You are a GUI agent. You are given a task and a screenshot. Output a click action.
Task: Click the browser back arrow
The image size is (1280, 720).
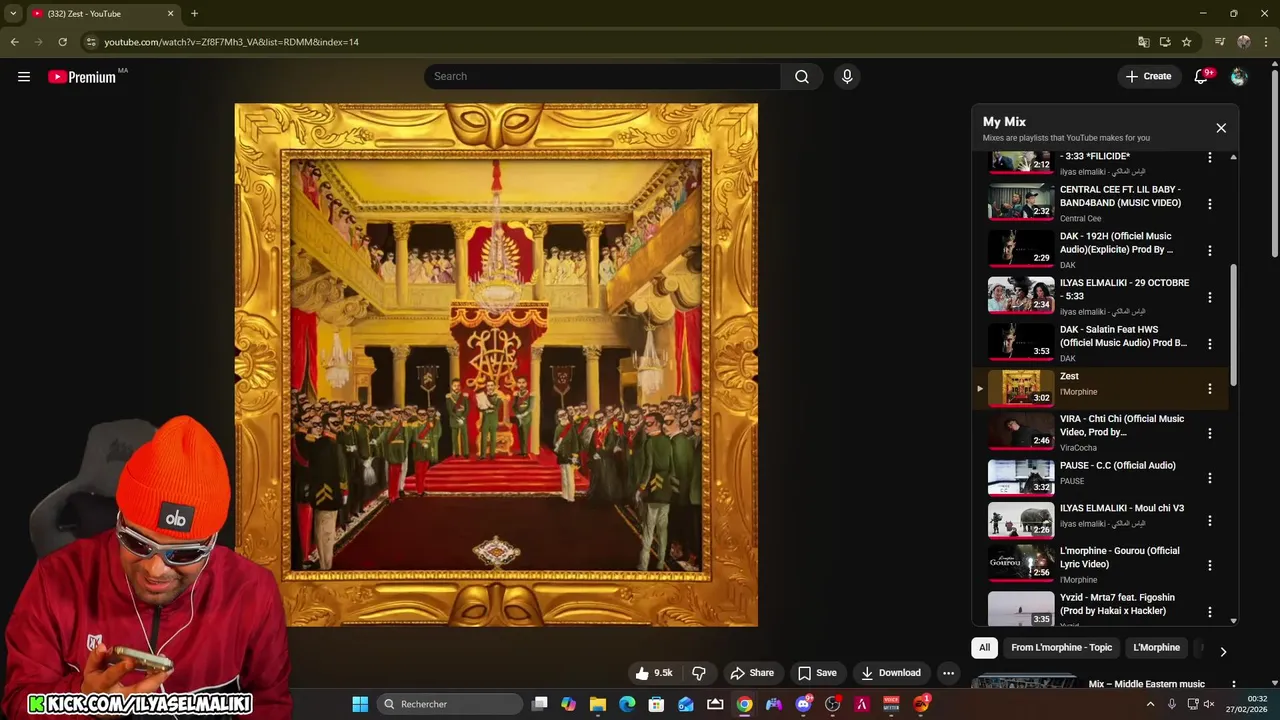[15, 42]
